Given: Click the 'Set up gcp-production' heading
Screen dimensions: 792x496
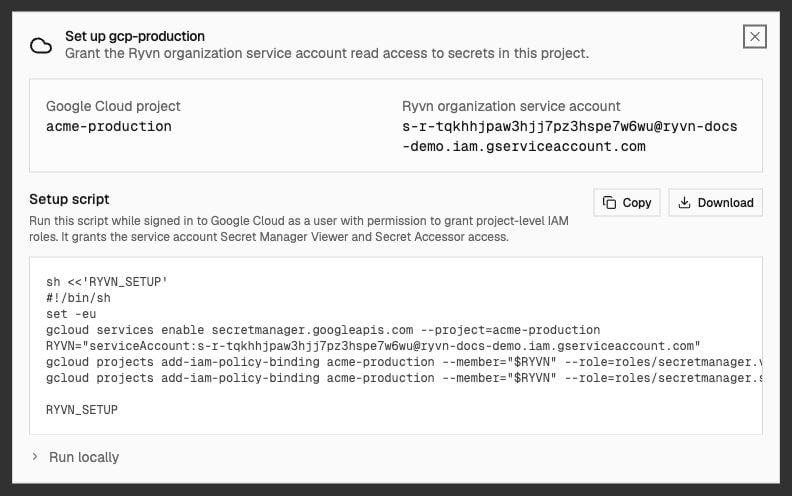Looking at the screenshot, I should pos(135,36).
